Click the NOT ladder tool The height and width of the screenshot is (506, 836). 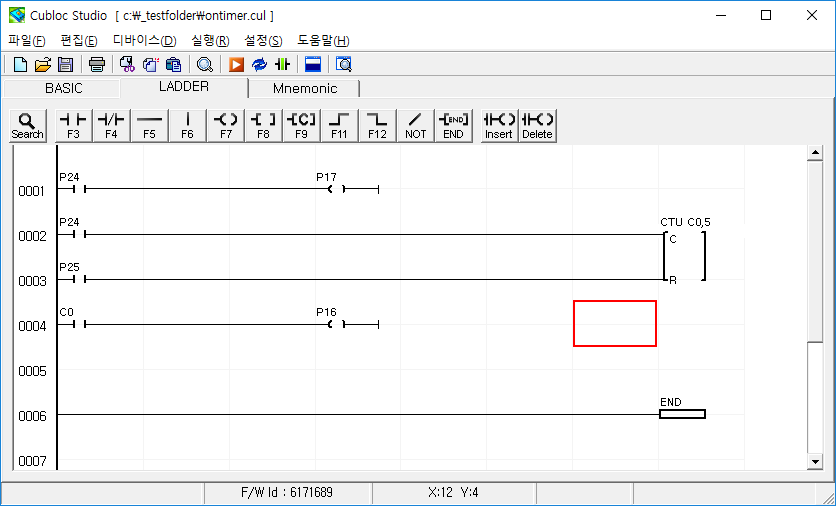tap(415, 125)
